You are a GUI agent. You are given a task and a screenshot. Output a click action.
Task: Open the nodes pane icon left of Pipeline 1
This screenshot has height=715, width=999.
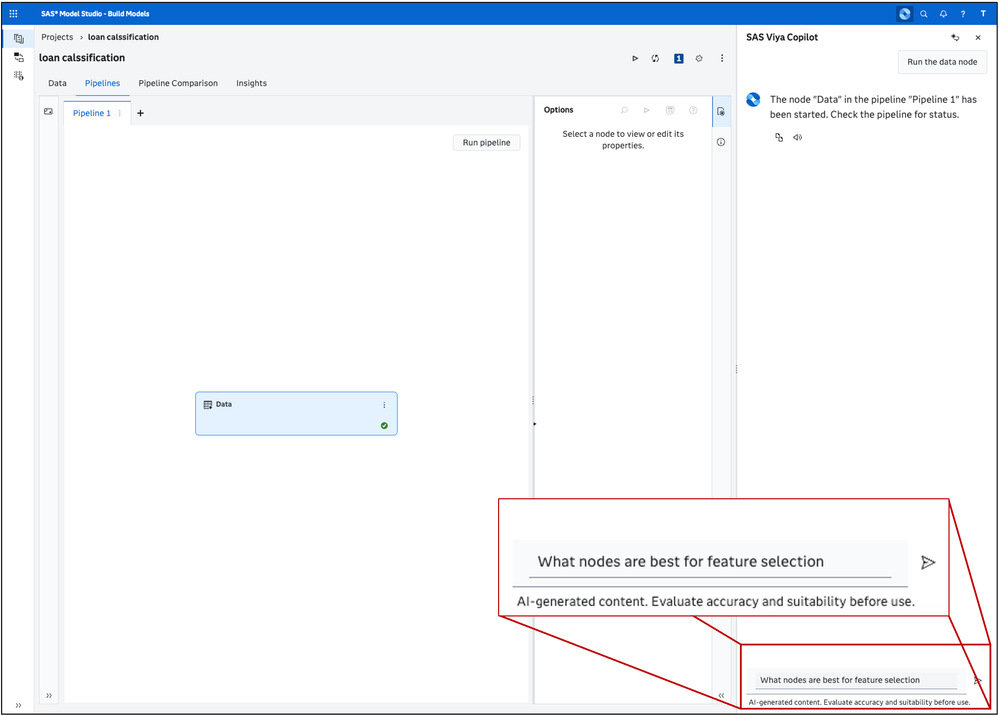[48, 112]
